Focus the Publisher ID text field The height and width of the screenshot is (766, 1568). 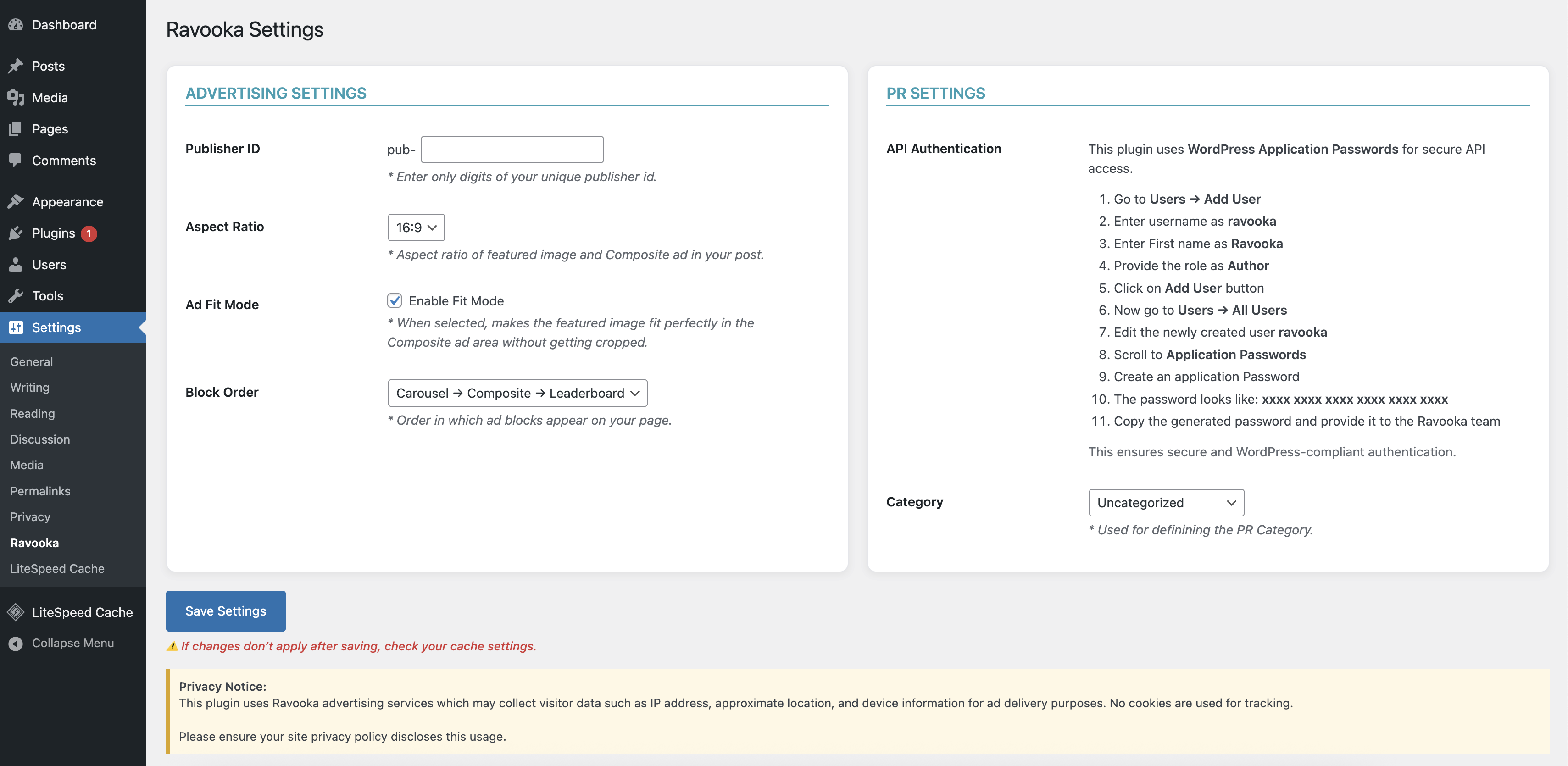pos(512,150)
